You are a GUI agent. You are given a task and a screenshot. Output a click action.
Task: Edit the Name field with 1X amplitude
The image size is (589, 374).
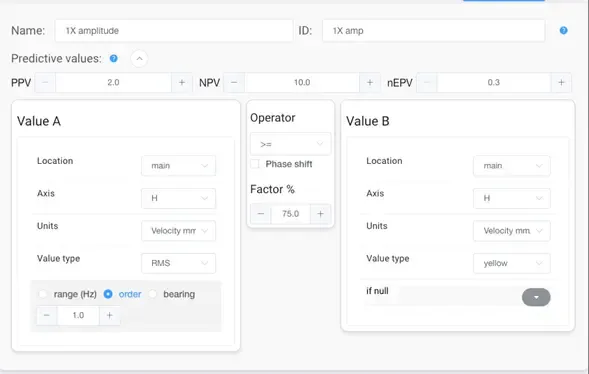[x=174, y=30]
